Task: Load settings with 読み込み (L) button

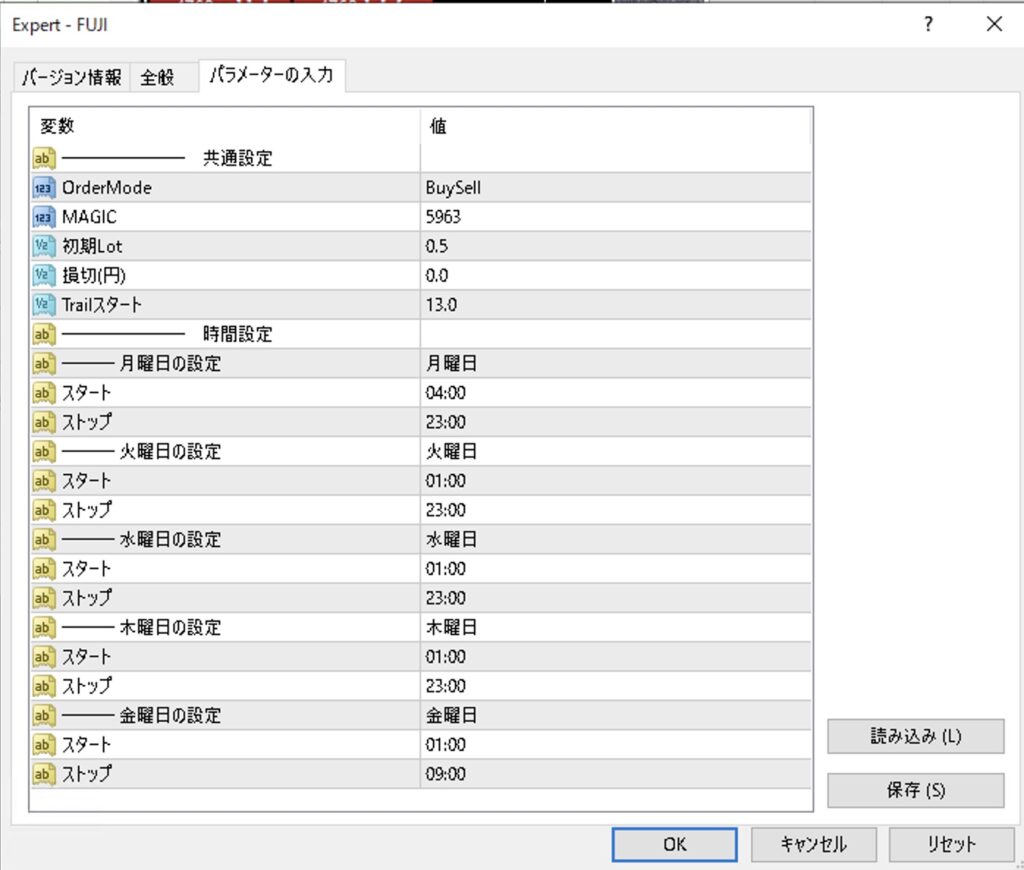Action: (915, 736)
